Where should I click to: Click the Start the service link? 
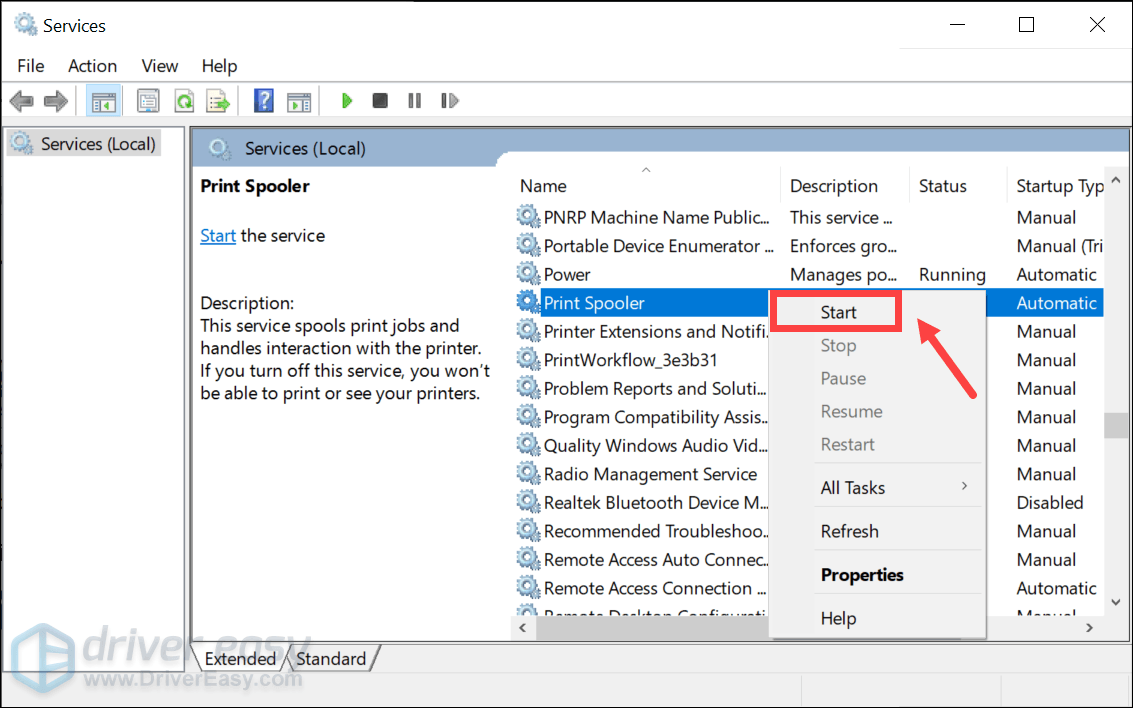[x=218, y=236]
